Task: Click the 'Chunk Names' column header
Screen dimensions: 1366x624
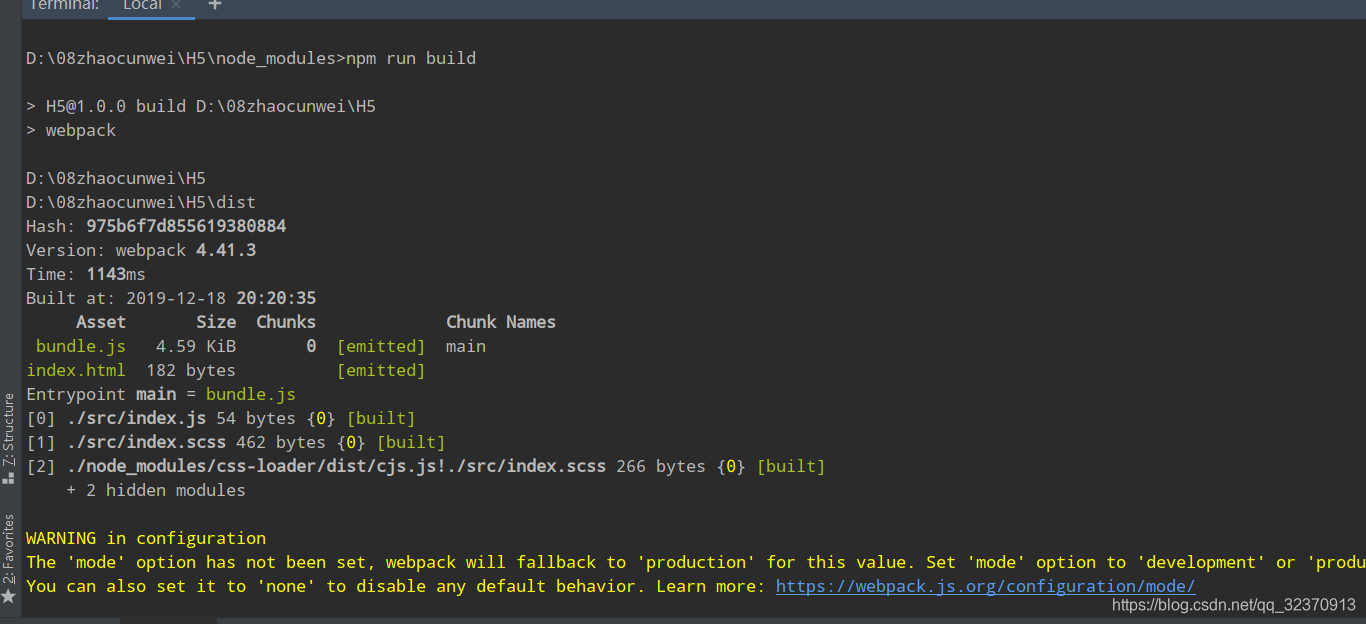Action: point(501,323)
